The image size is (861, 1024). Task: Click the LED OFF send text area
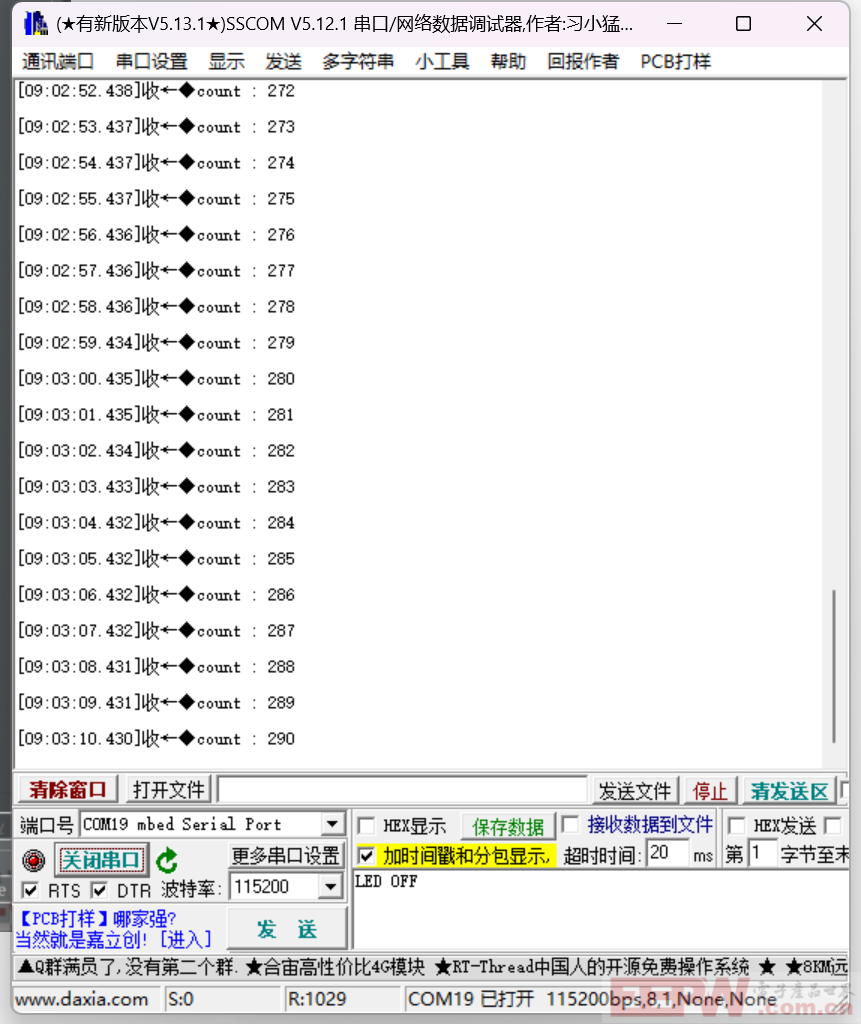click(x=600, y=908)
